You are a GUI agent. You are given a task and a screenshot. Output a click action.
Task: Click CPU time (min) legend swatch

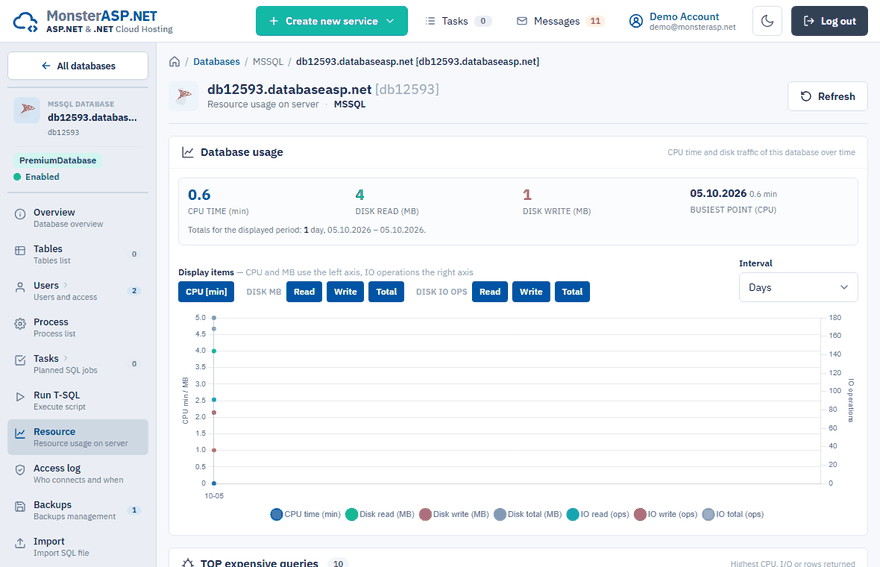pos(277,514)
